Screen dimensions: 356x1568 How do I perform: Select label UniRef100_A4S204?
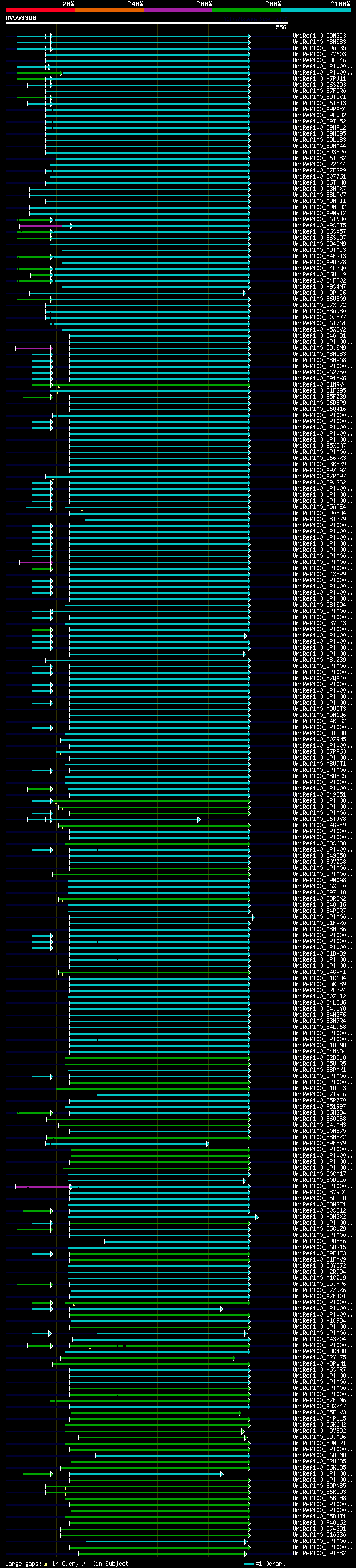point(319,1339)
